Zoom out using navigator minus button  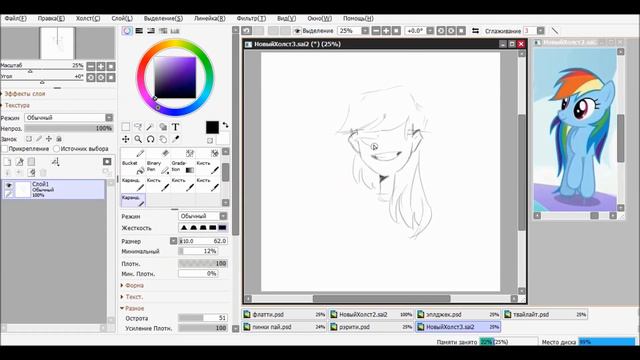tap(91, 66)
